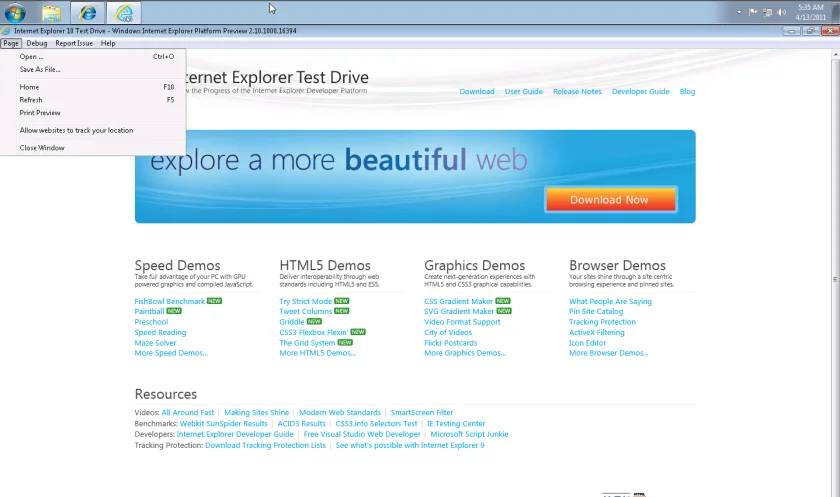Open Windows Explorer folder taskbar icon

[51, 12]
